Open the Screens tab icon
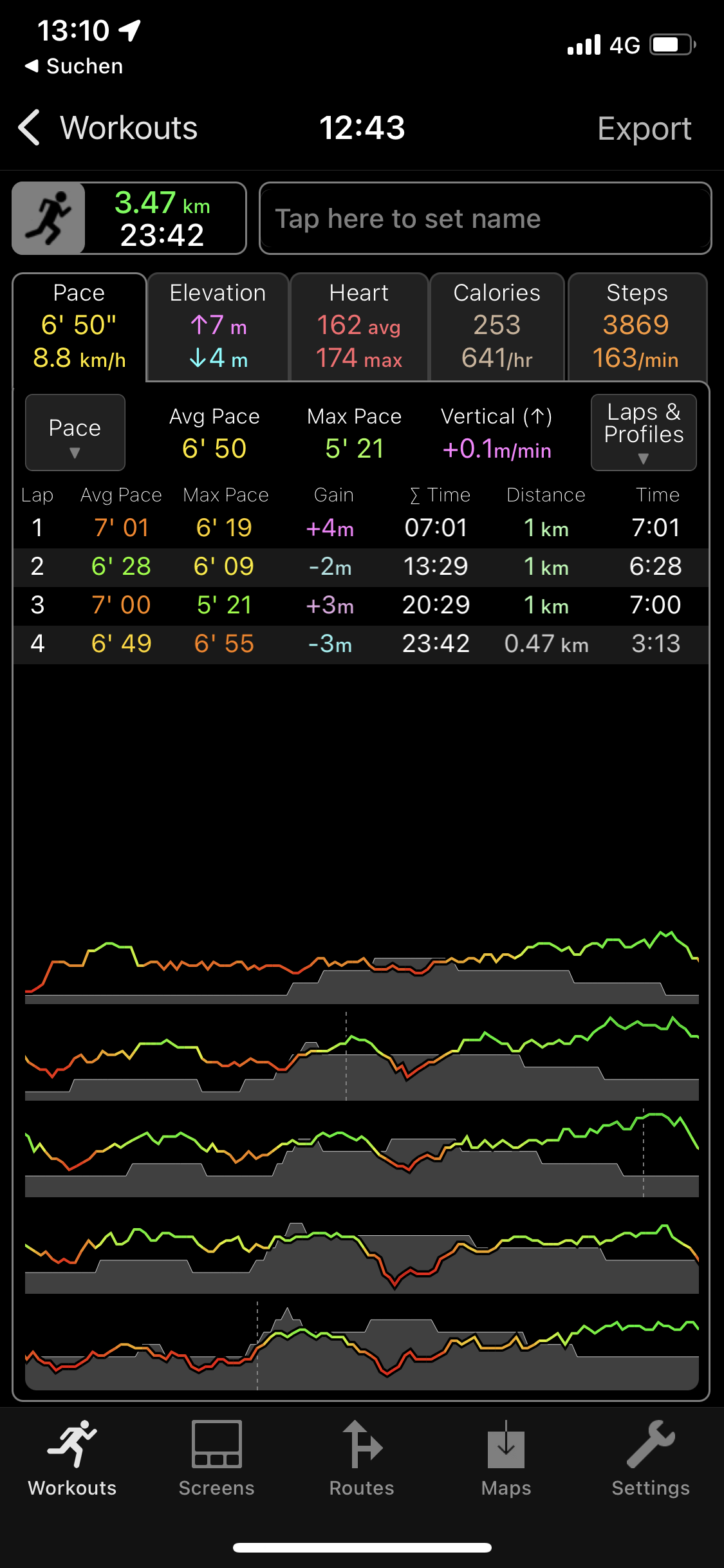 tap(216, 1444)
